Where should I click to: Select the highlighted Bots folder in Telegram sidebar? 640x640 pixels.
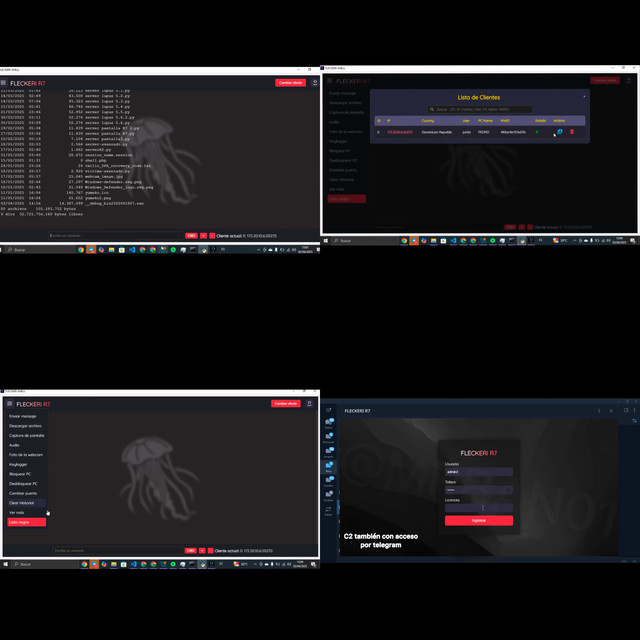pyautogui.click(x=329, y=467)
